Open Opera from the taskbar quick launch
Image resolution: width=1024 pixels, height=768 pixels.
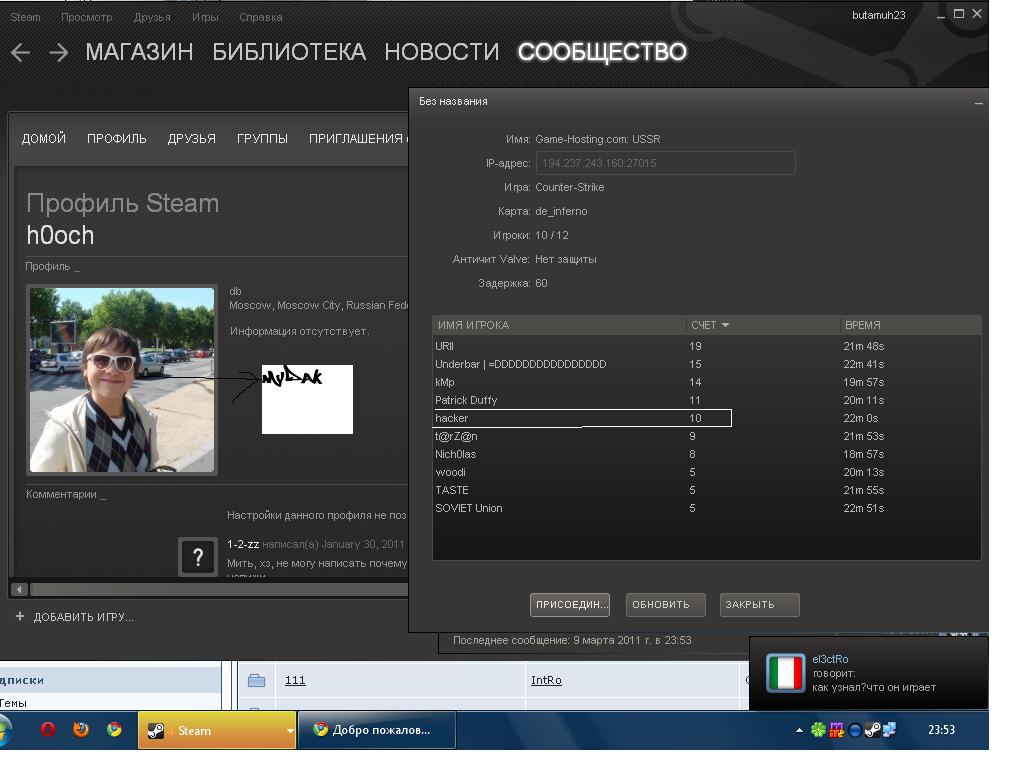click(48, 729)
